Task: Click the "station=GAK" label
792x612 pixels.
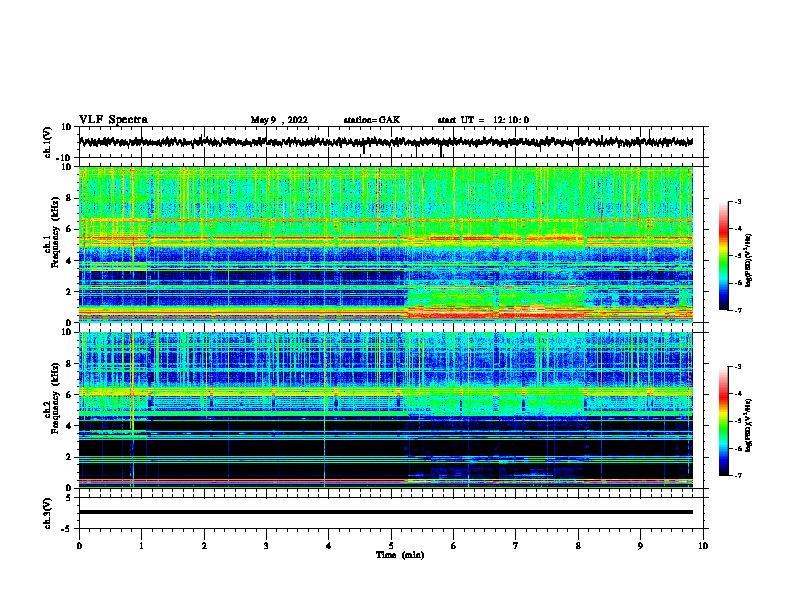Action: coord(372,120)
